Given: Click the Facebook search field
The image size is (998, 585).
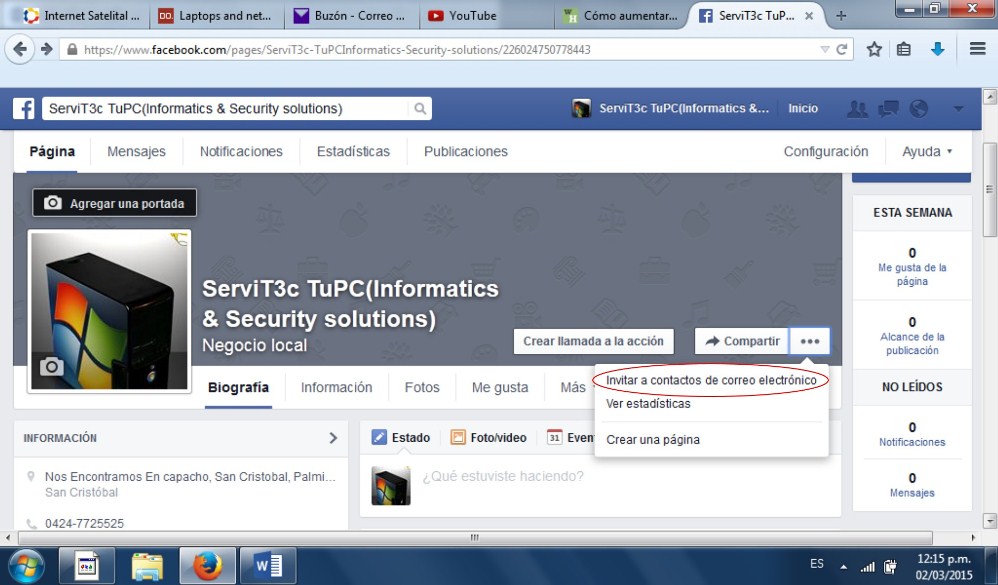Looking at the screenshot, I should pyautogui.click(x=225, y=109).
